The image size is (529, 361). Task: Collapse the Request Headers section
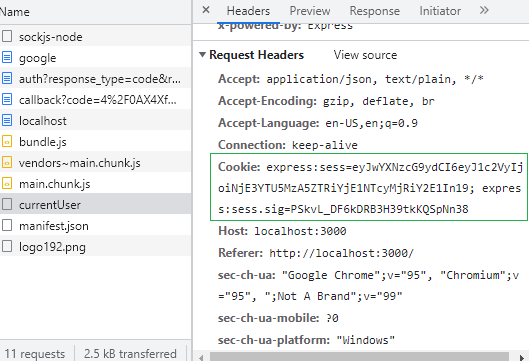(x=202, y=55)
